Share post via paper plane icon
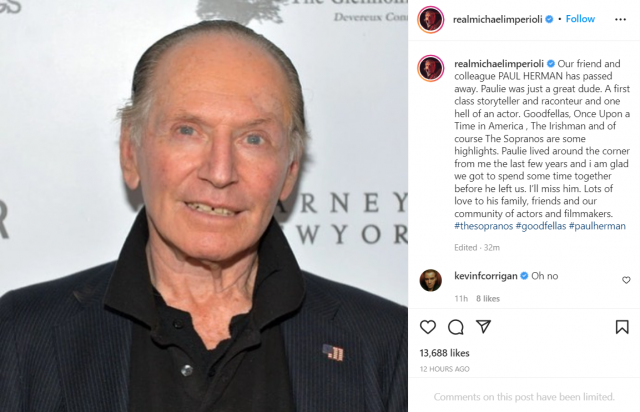 point(483,326)
